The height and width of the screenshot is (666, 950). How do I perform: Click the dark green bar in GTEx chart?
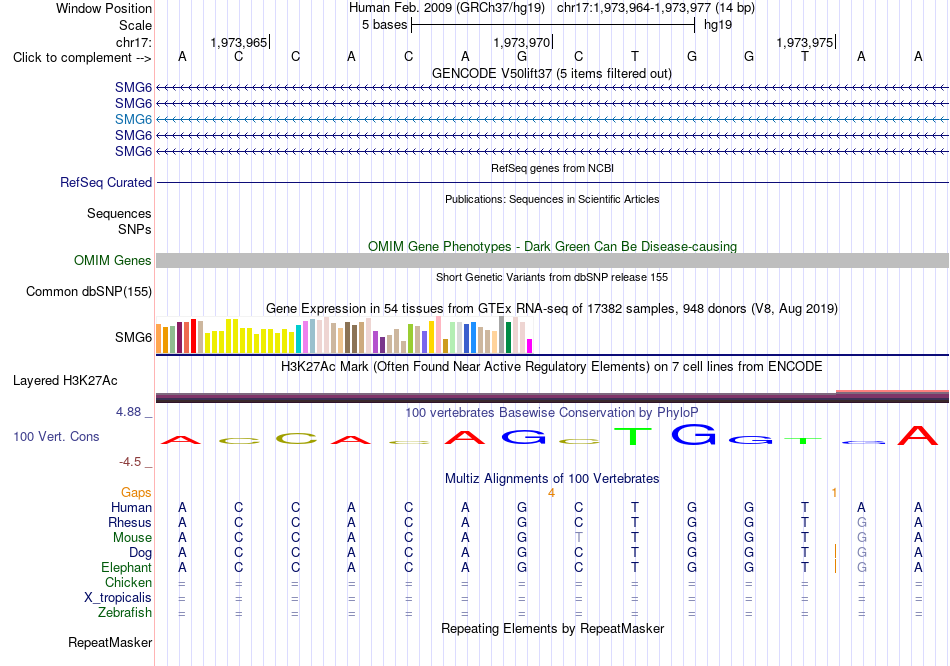508,338
